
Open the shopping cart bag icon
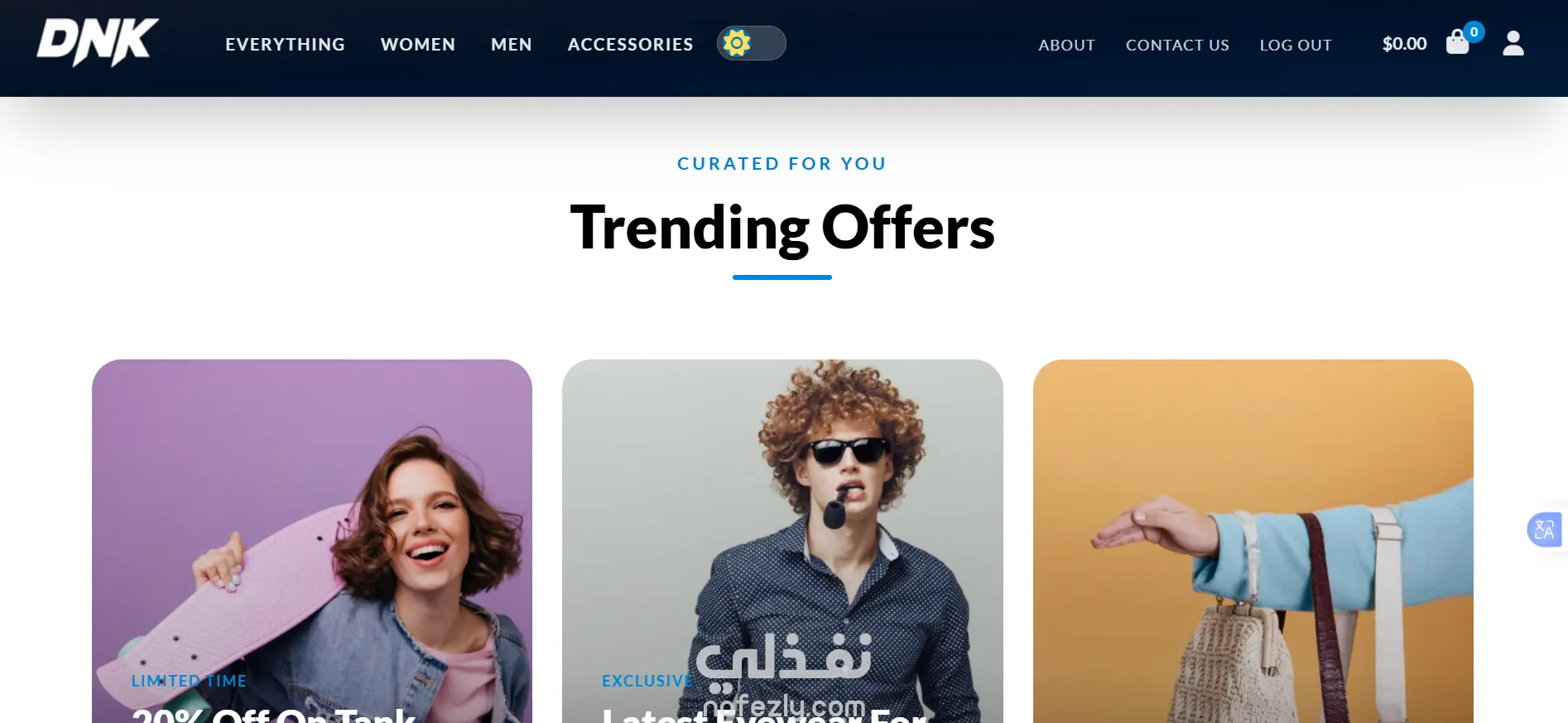tap(1457, 42)
